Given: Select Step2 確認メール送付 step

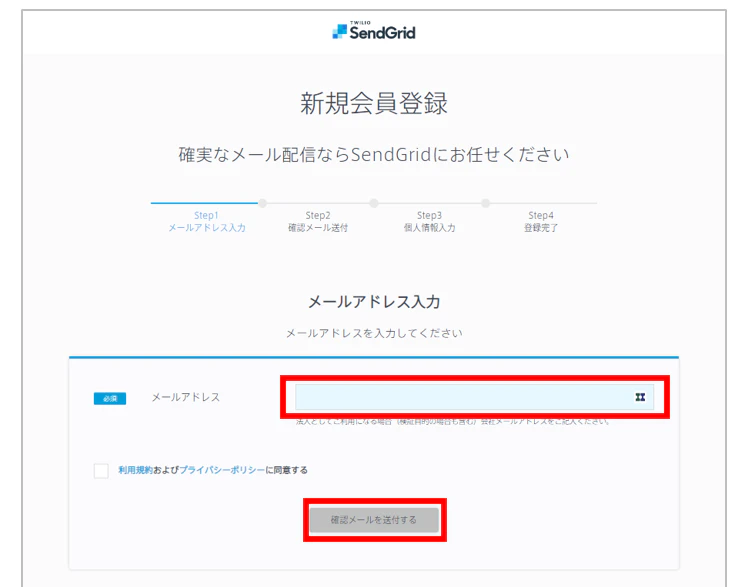Looking at the screenshot, I should [x=318, y=221].
